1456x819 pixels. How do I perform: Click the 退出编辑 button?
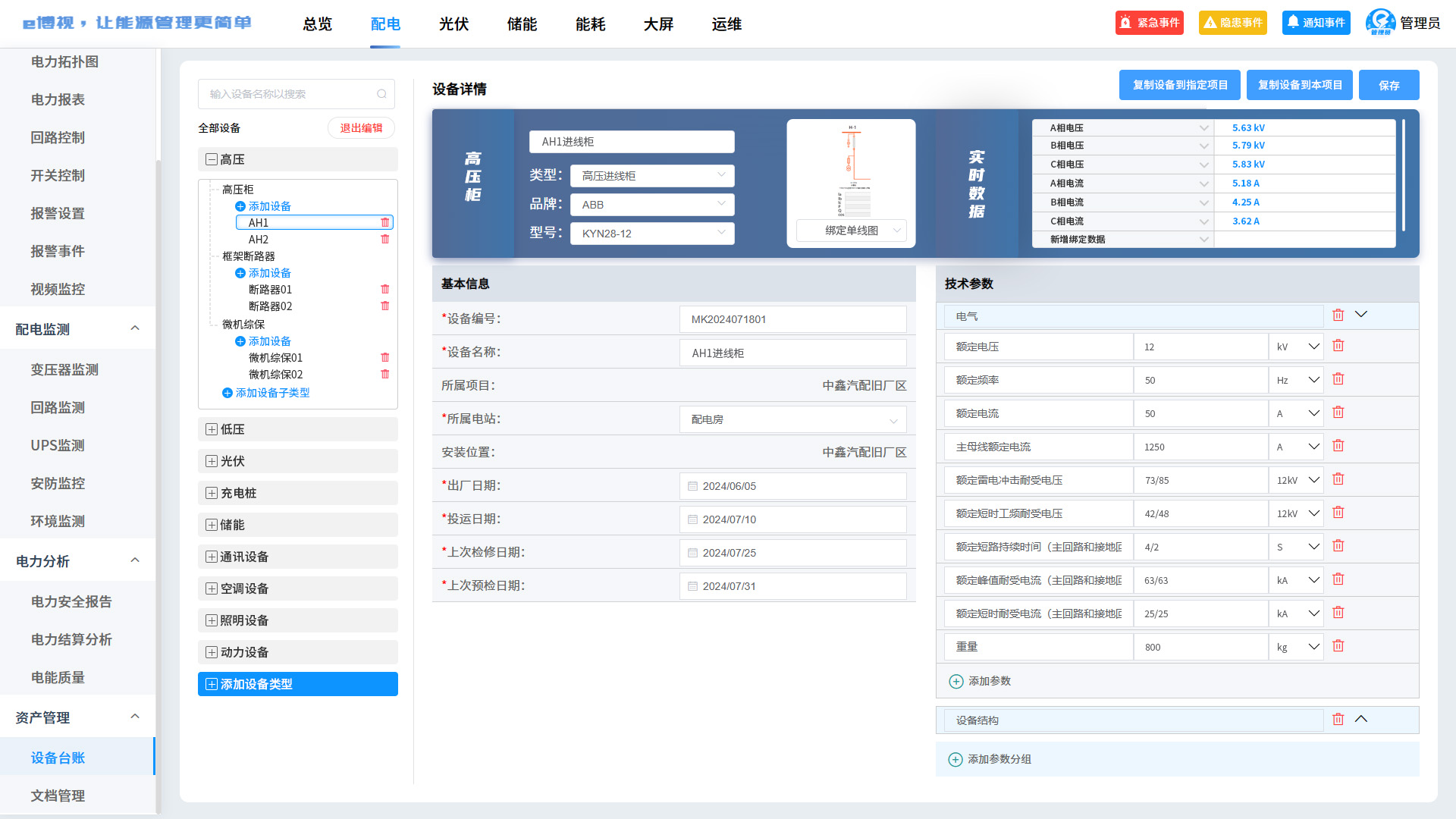(x=361, y=128)
